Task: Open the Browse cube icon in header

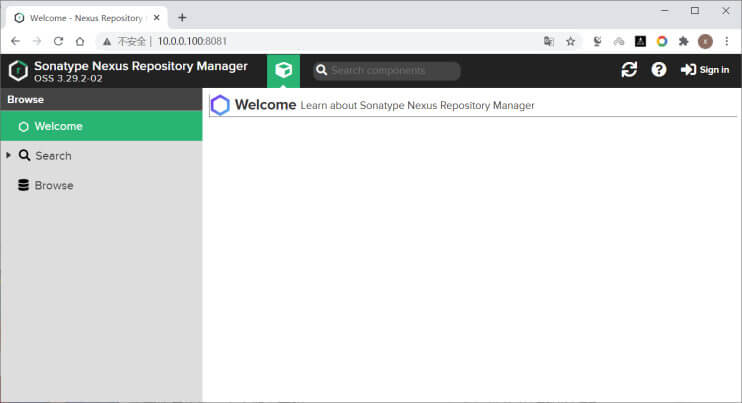Action: [x=283, y=71]
